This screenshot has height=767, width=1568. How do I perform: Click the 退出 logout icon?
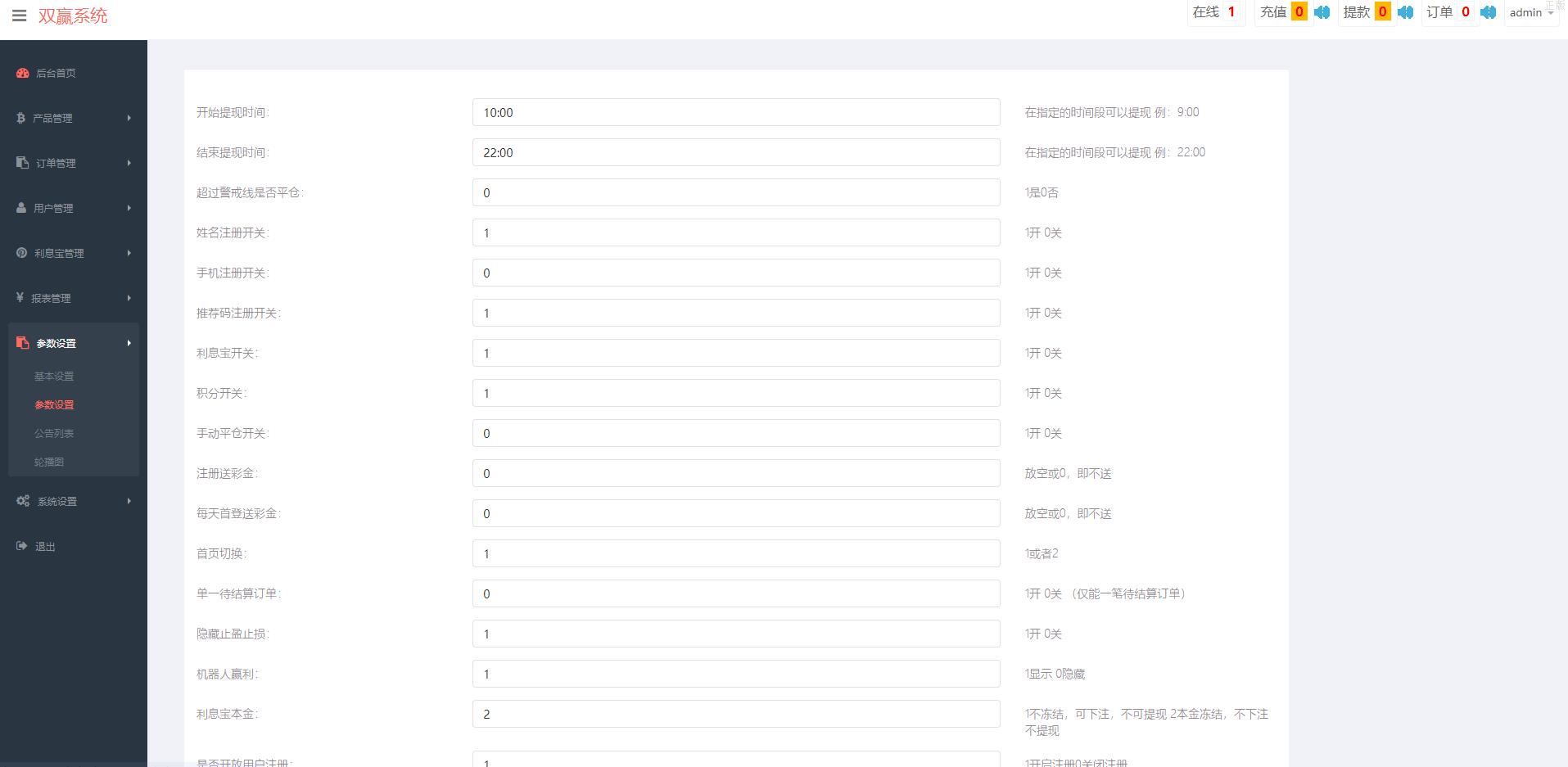(22, 546)
